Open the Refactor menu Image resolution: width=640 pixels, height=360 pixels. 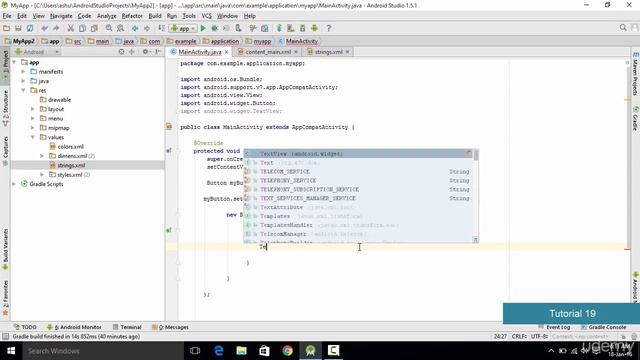click(132, 16)
